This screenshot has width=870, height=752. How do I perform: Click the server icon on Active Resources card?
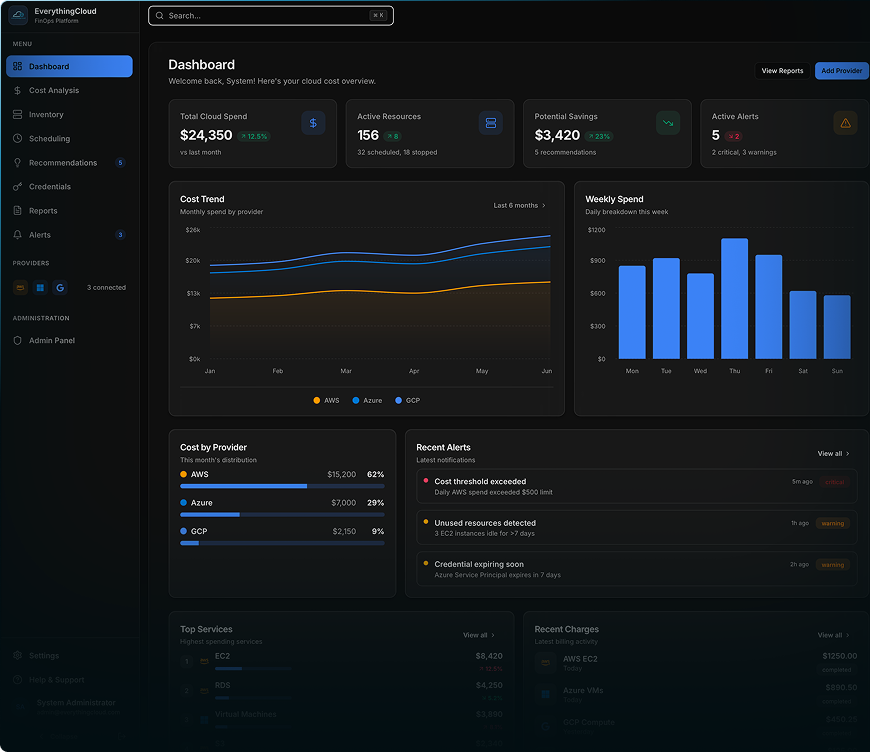click(490, 123)
